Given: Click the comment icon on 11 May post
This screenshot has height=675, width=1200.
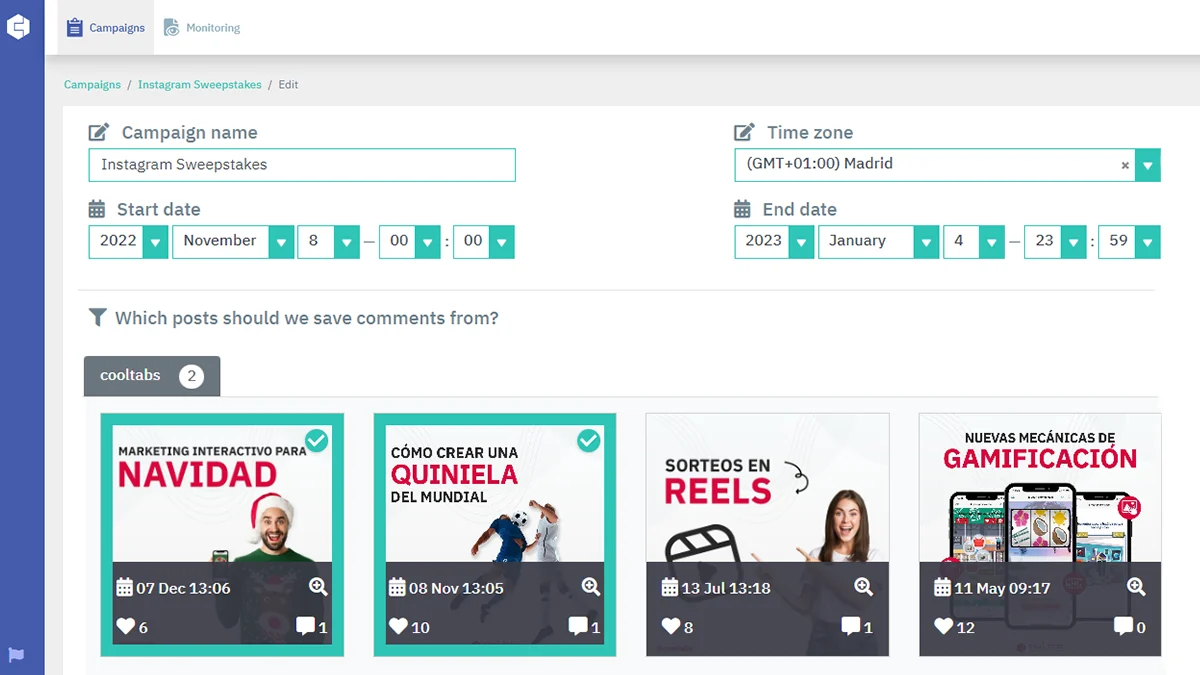Looking at the screenshot, I should click(1124, 626).
